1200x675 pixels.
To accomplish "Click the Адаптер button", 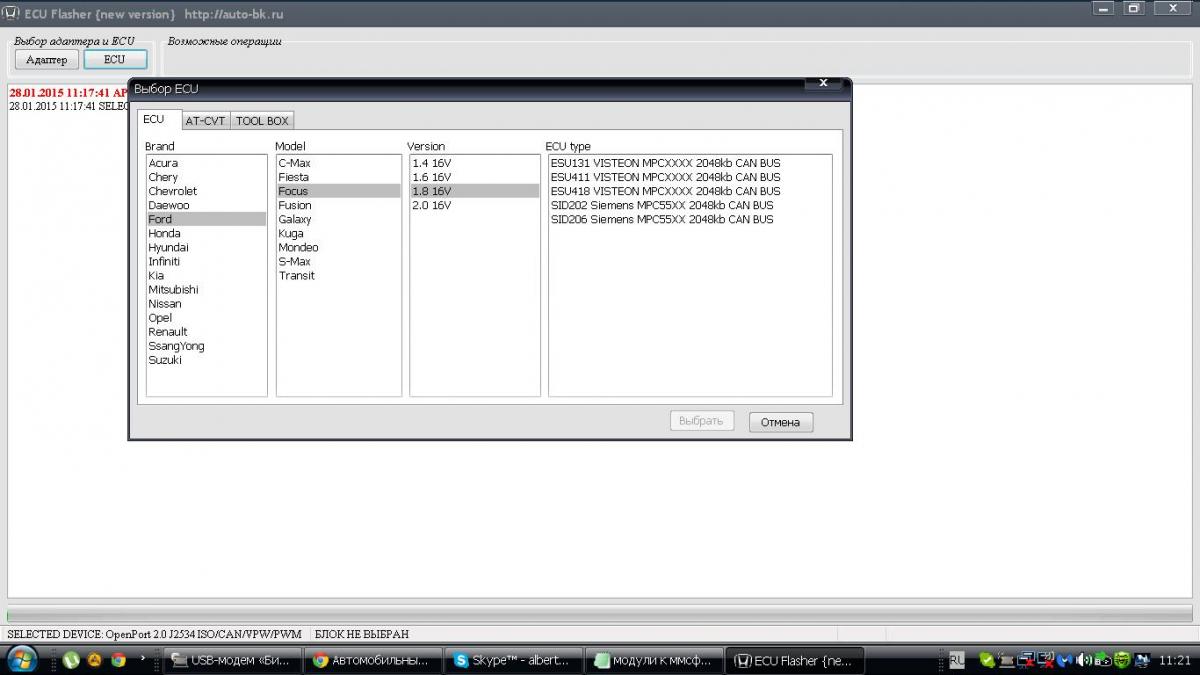I will 47,60.
